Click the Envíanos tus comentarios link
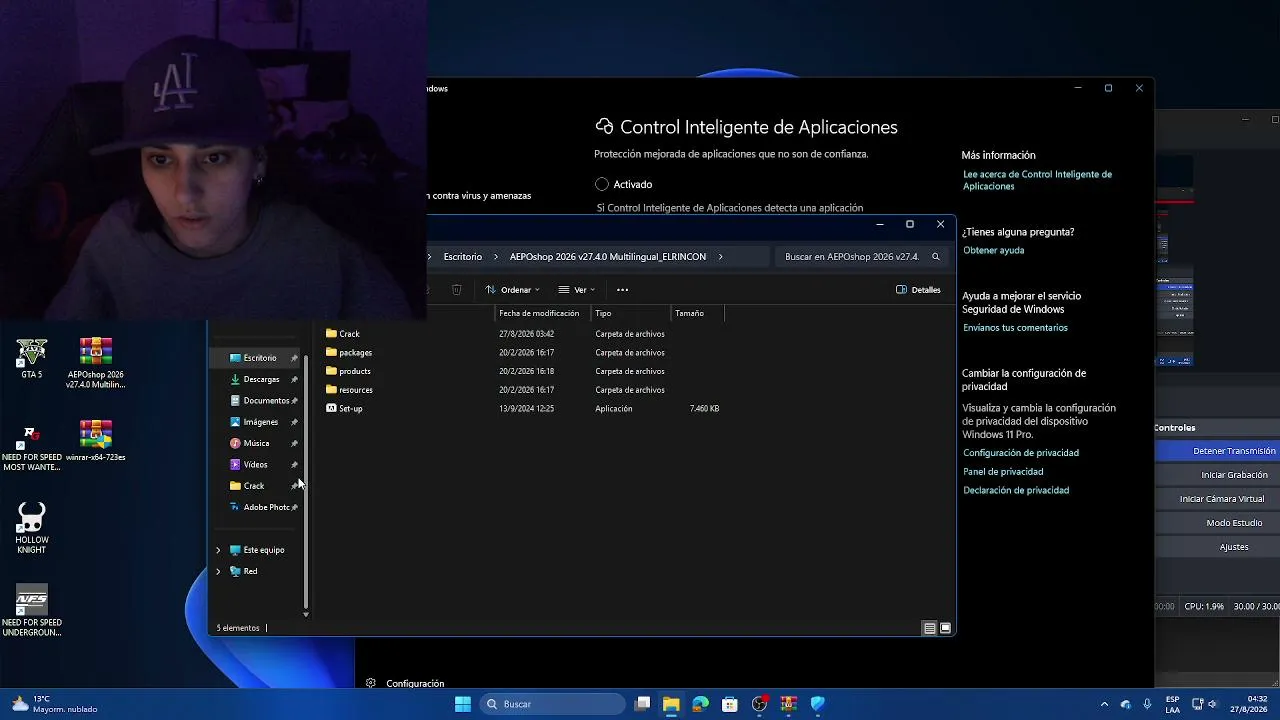1280x720 pixels. click(1015, 328)
